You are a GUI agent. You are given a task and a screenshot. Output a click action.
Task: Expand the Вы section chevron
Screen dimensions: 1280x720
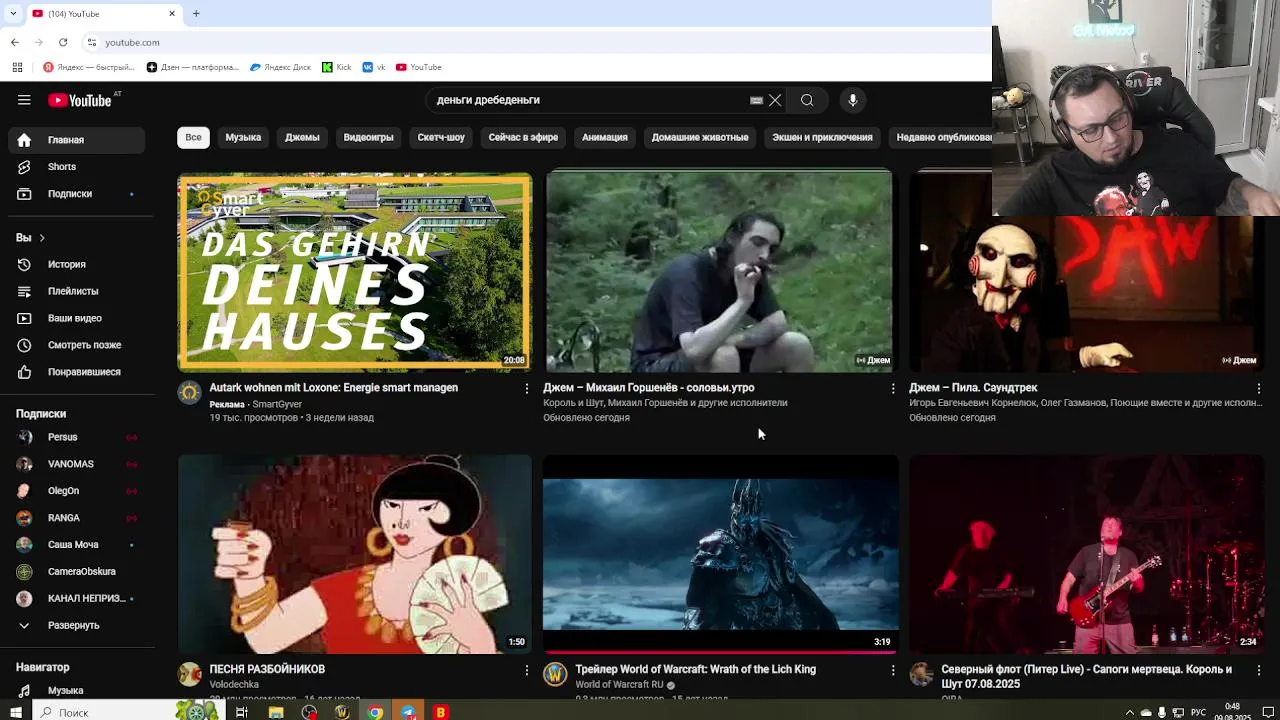pyautogui.click(x=41, y=238)
